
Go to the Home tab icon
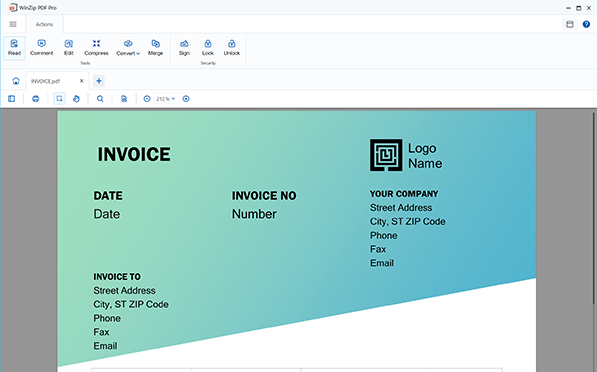pos(16,81)
